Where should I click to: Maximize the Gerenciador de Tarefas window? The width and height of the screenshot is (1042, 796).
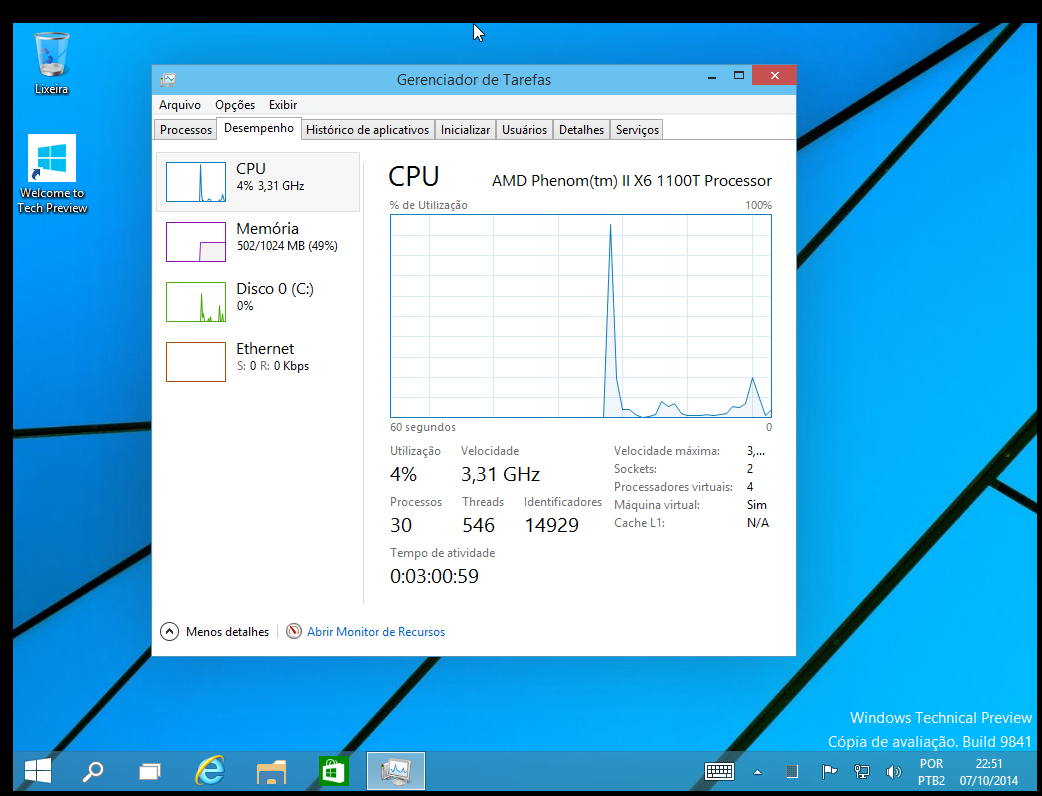tap(738, 76)
